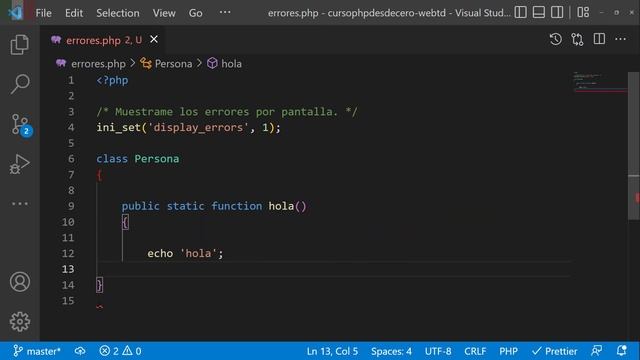Toggle the primary side bar
640x360 pixels.
520,12
